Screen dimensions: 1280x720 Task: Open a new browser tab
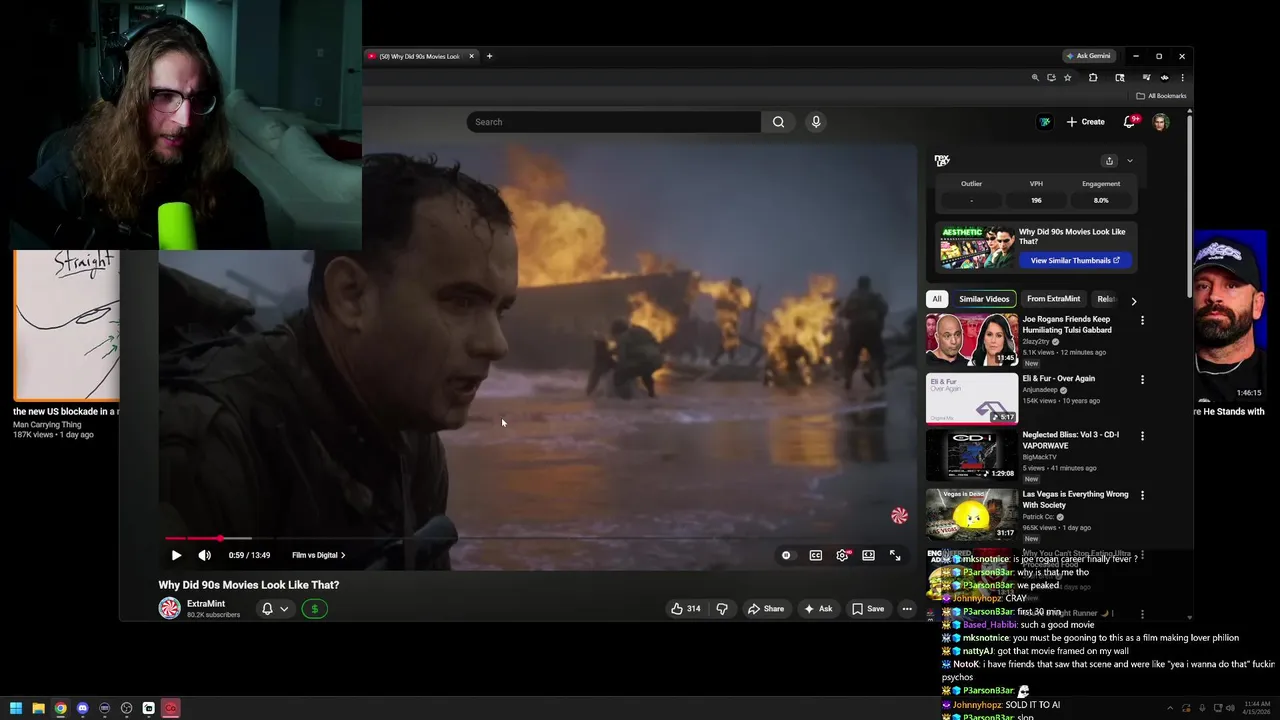click(x=489, y=56)
